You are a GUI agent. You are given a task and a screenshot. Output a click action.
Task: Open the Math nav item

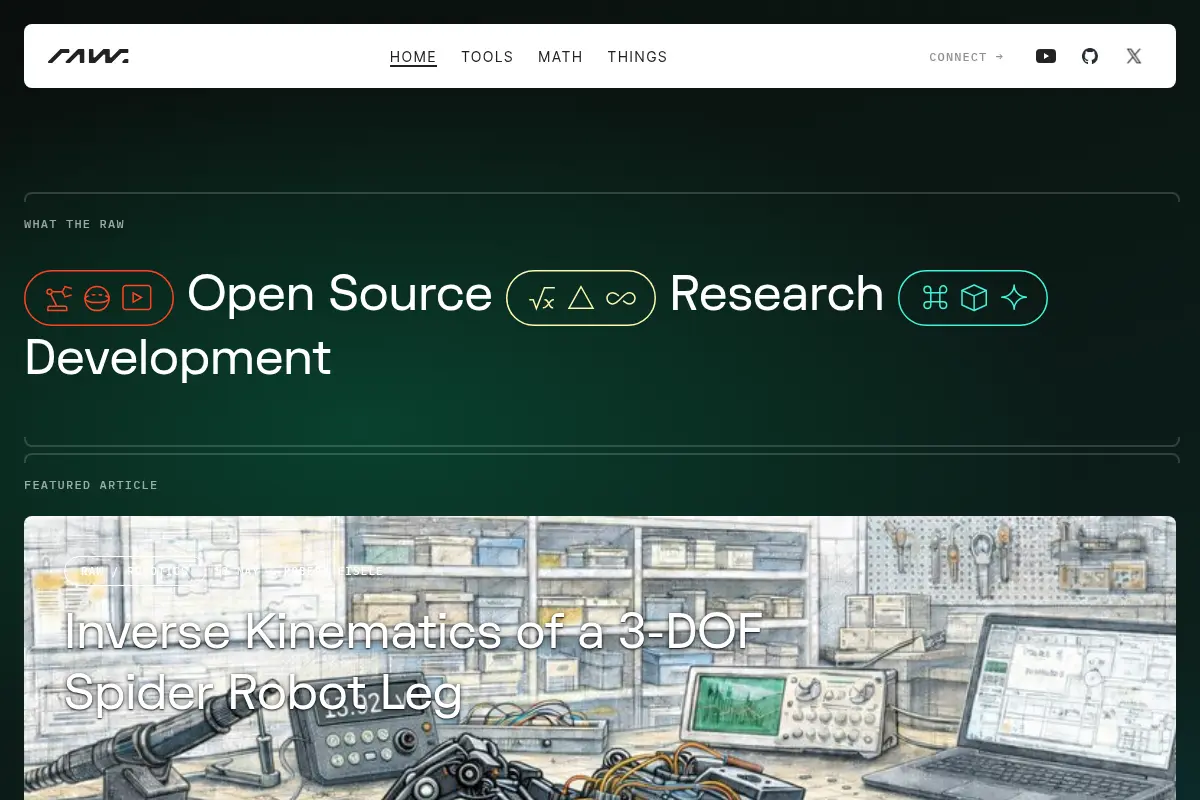(560, 57)
